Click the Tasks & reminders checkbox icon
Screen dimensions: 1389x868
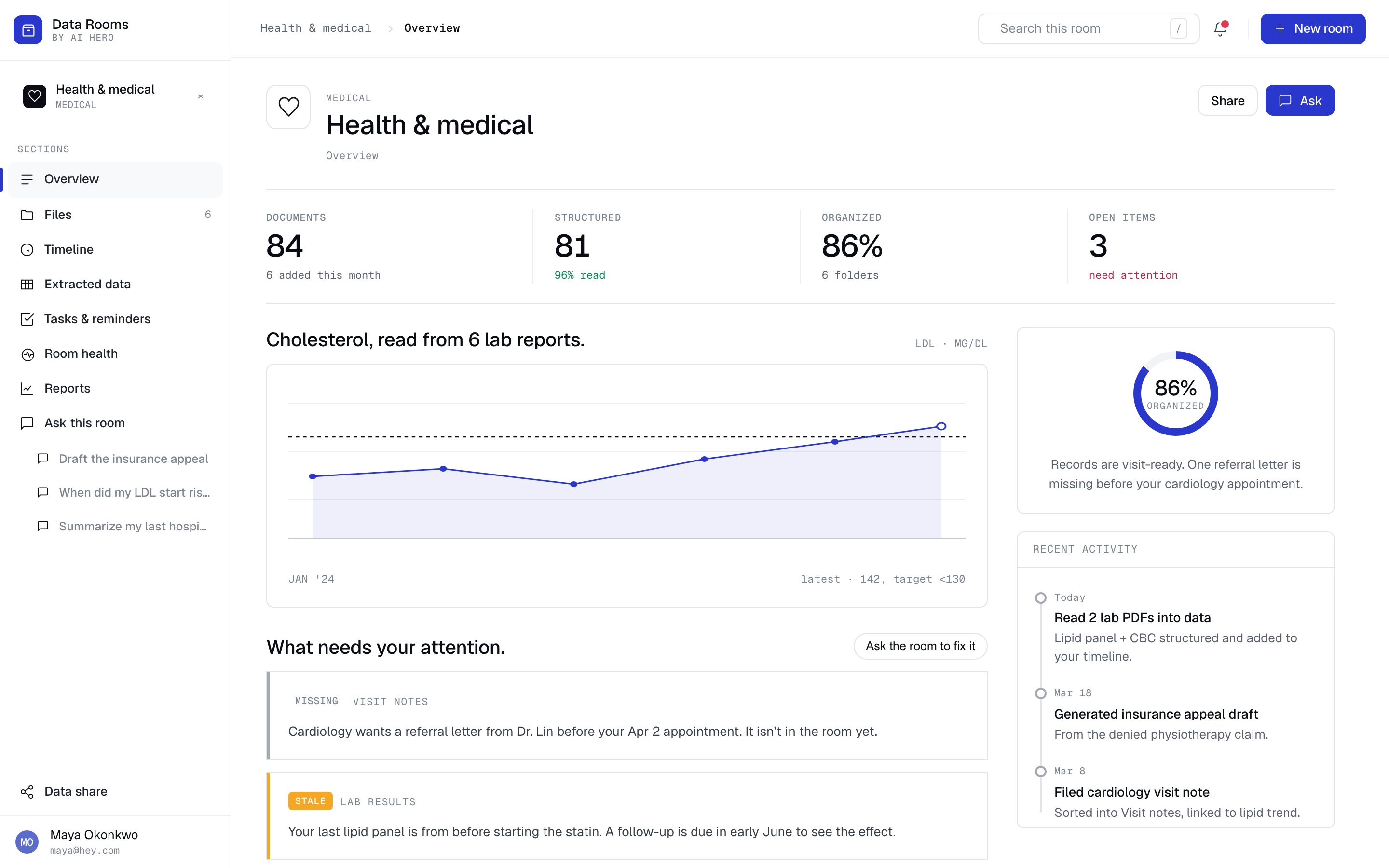pos(27,319)
